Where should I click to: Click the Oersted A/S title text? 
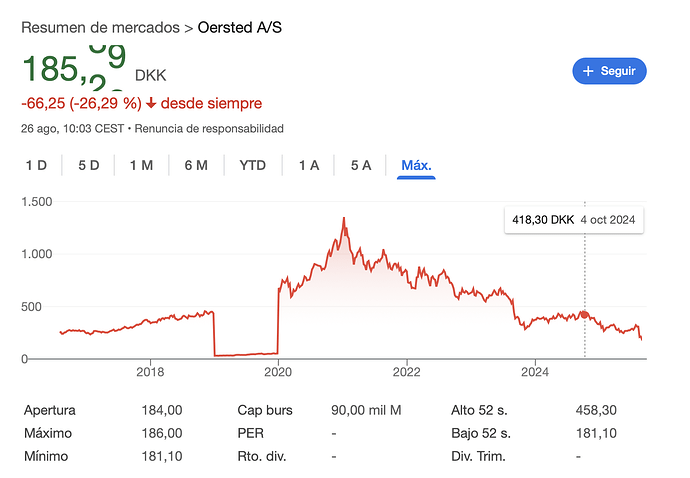[x=240, y=27]
